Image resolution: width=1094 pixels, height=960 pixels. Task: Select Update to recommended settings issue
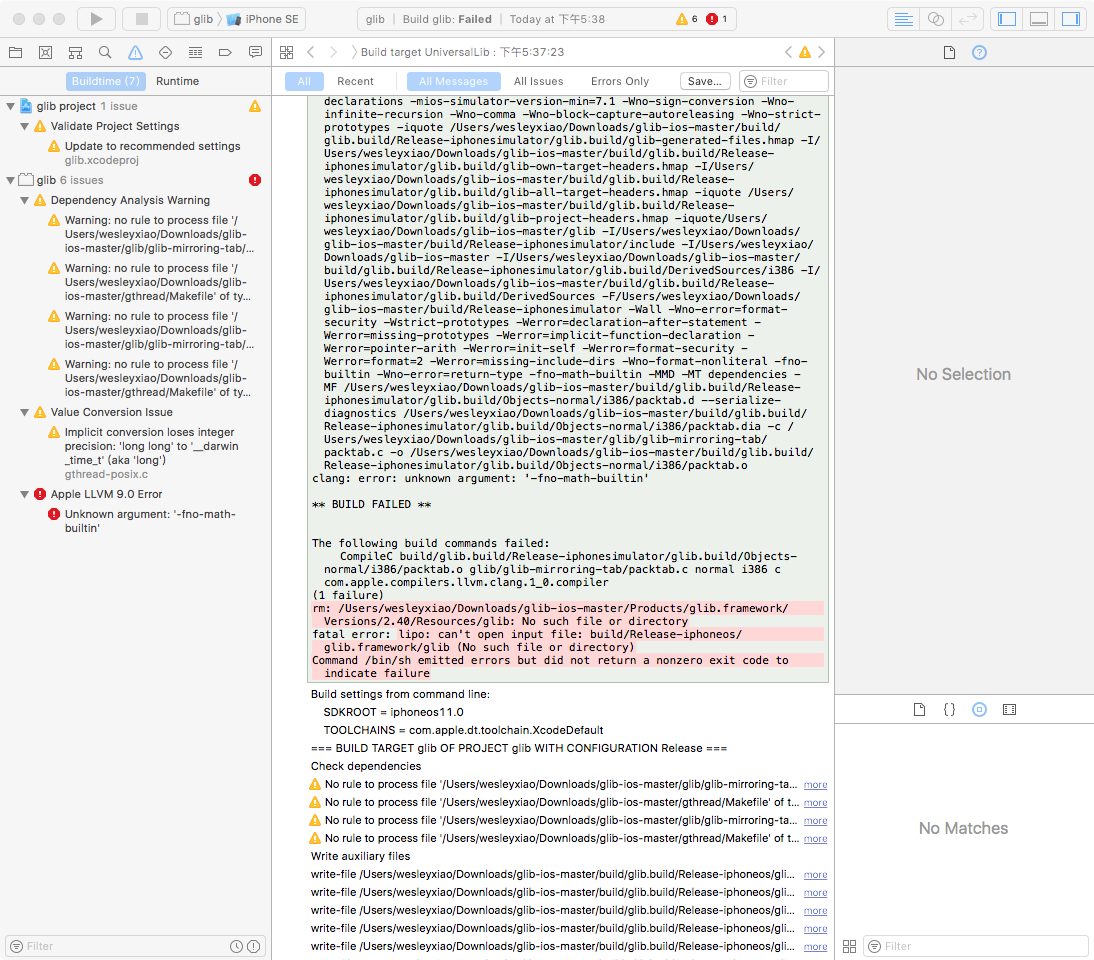(x=152, y=146)
